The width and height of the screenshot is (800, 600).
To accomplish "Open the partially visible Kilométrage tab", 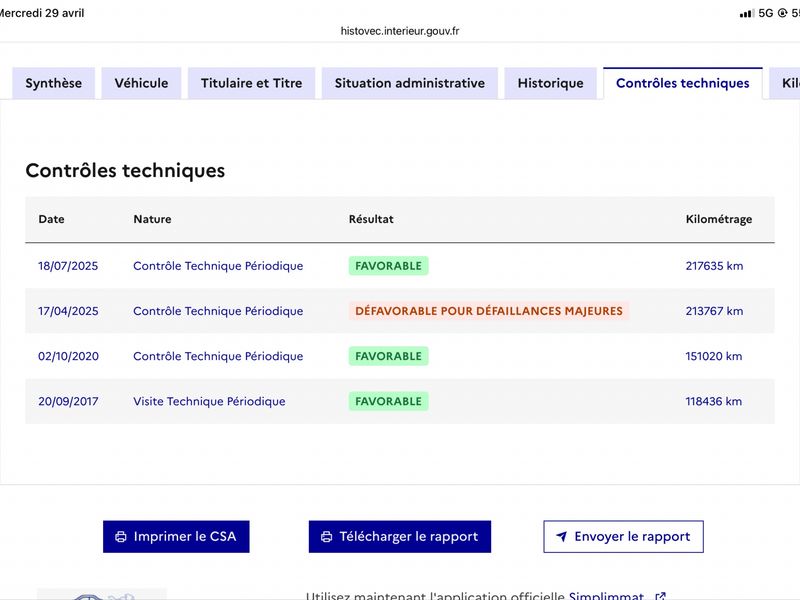I will (785, 83).
